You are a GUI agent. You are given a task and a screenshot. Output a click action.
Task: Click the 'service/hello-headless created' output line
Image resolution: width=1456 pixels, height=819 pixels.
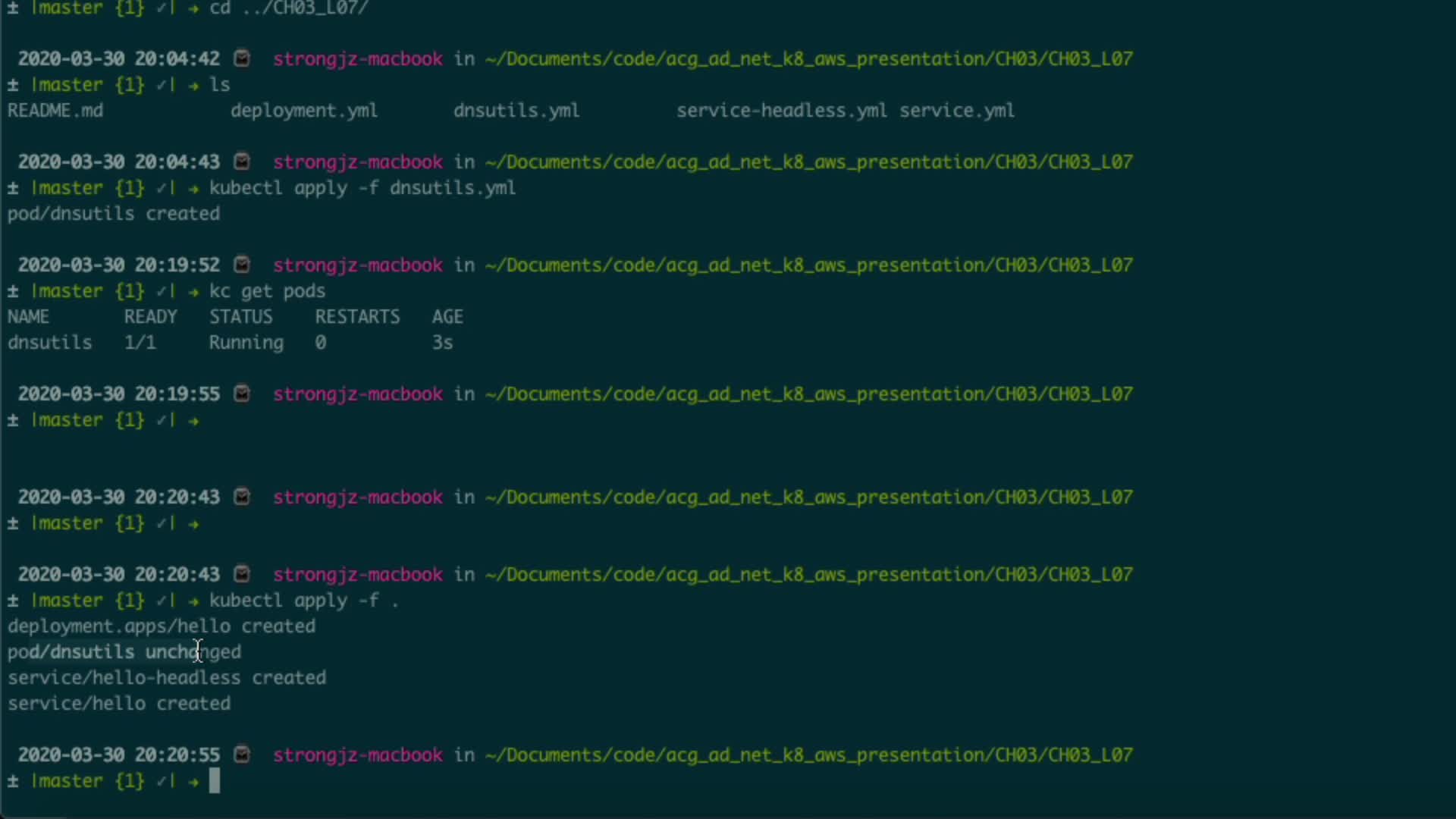point(167,678)
